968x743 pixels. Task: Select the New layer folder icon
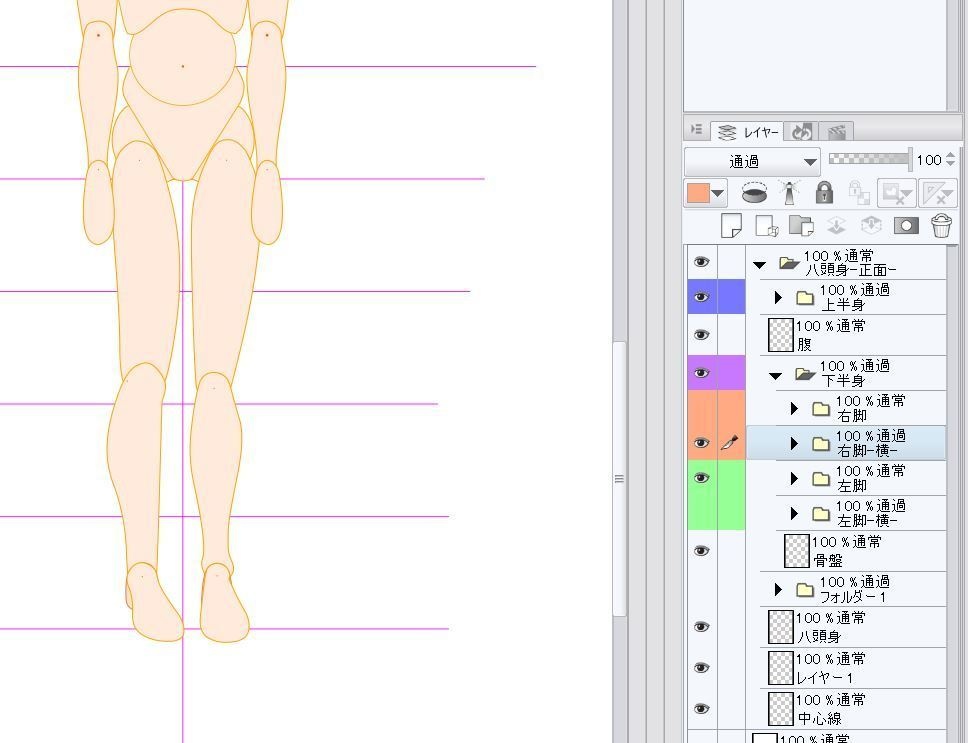click(800, 225)
